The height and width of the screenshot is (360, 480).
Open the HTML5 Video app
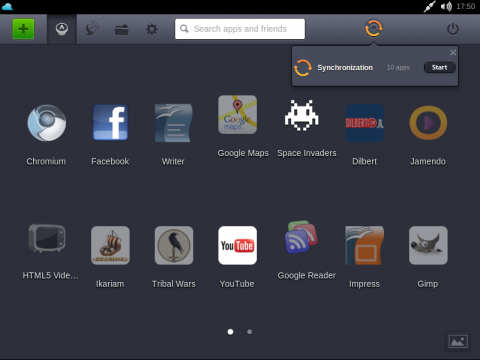[x=47, y=238]
